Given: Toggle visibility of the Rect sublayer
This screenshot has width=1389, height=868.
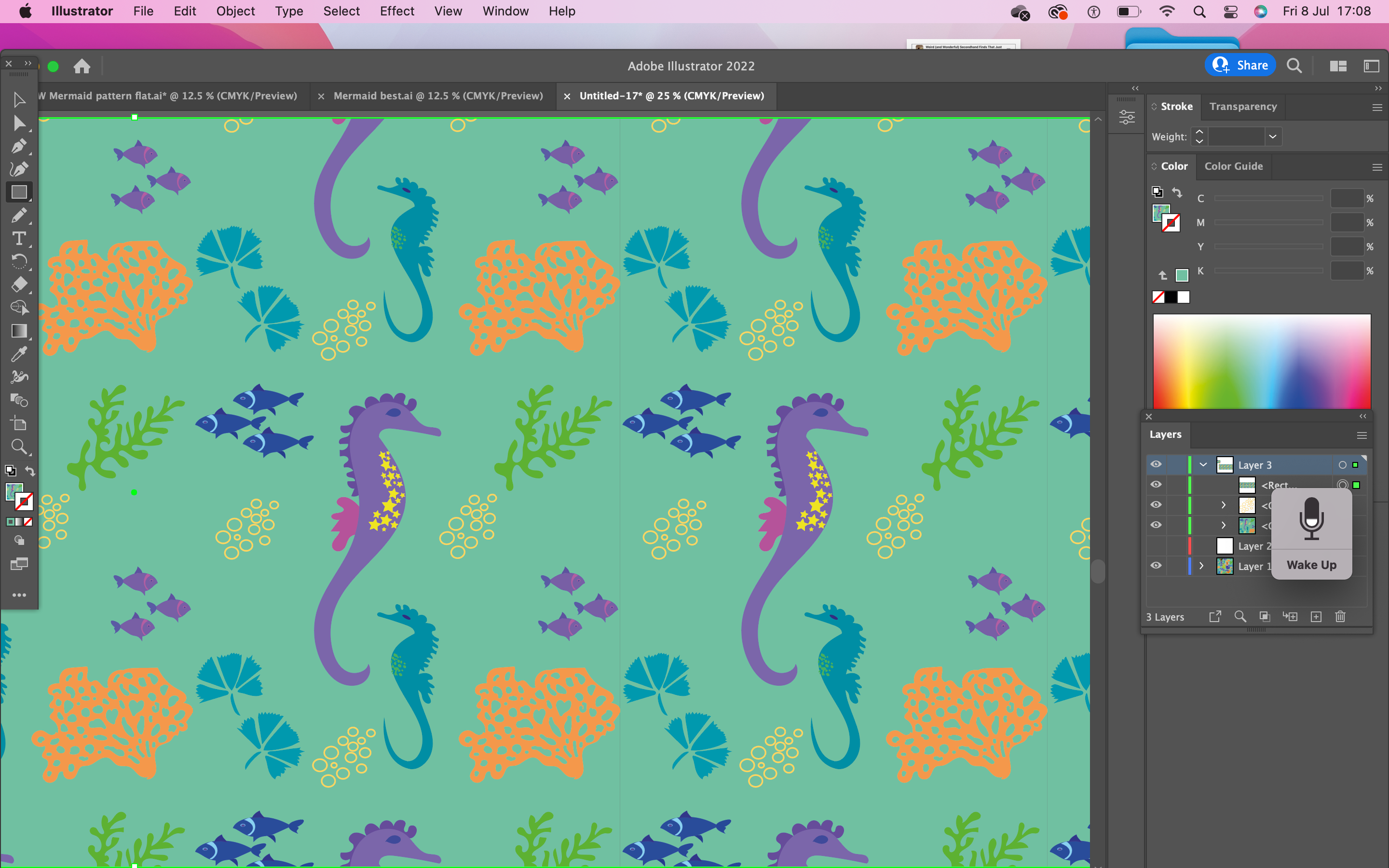Looking at the screenshot, I should (1156, 485).
